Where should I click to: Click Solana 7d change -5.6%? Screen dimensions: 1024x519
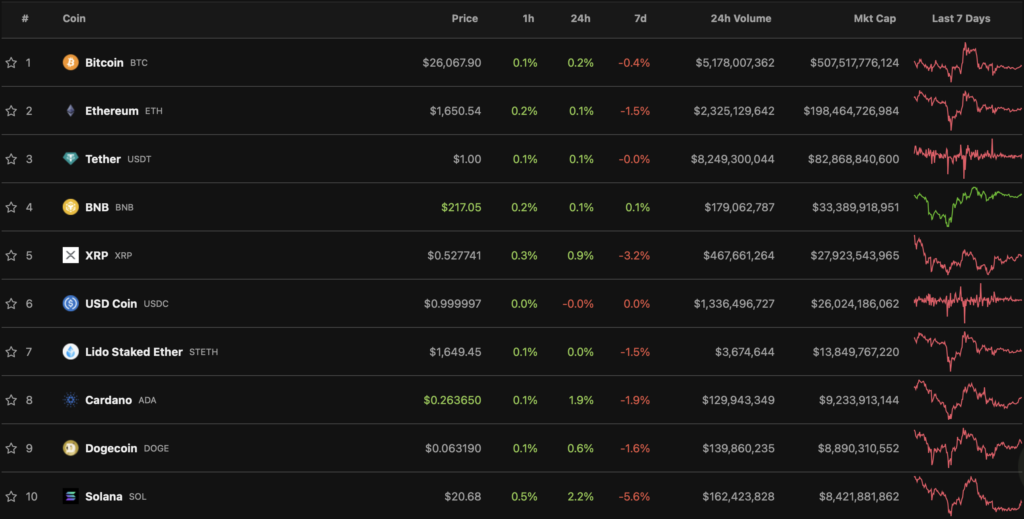tap(634, 496)
